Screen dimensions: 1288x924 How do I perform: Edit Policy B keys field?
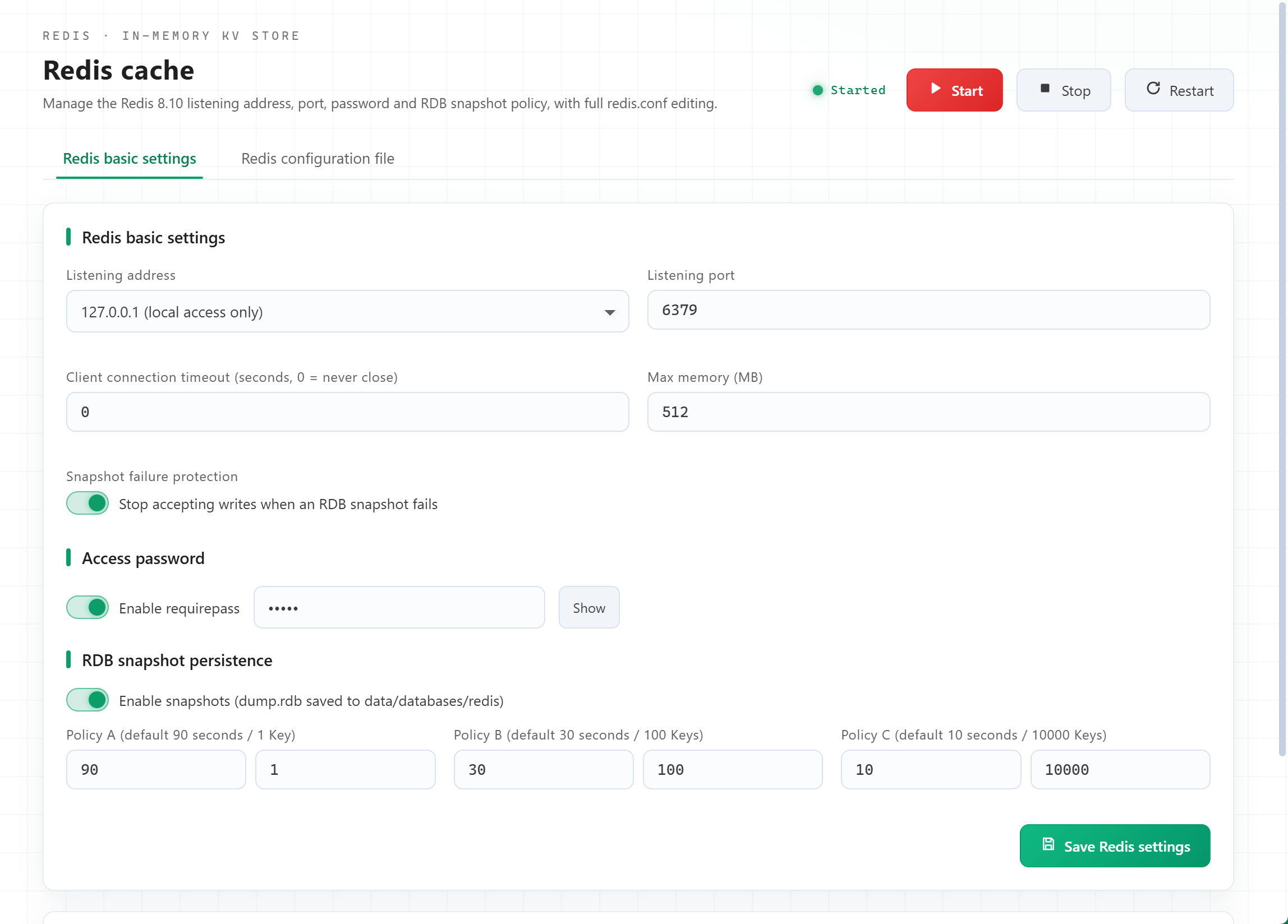(733, 770)
